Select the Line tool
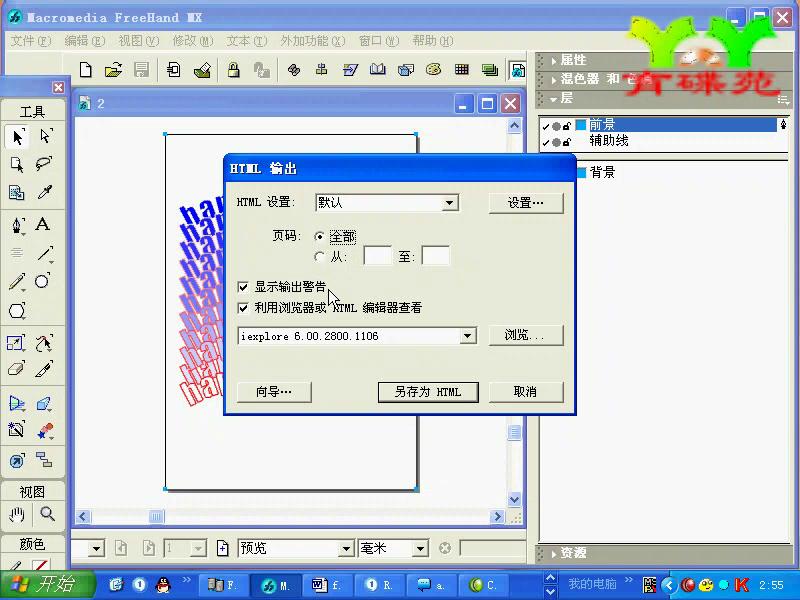The height and width of the screenshot is (600, 800). click(45, 253)
